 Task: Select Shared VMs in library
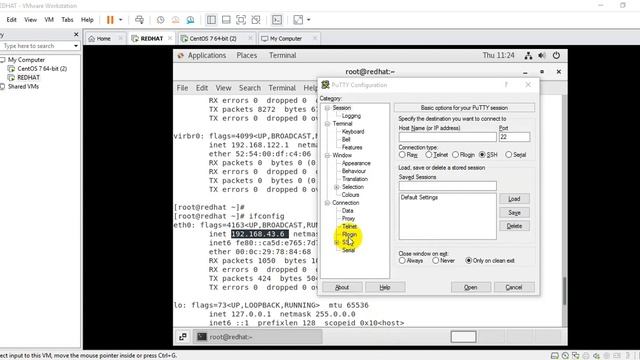pos(23,86)
